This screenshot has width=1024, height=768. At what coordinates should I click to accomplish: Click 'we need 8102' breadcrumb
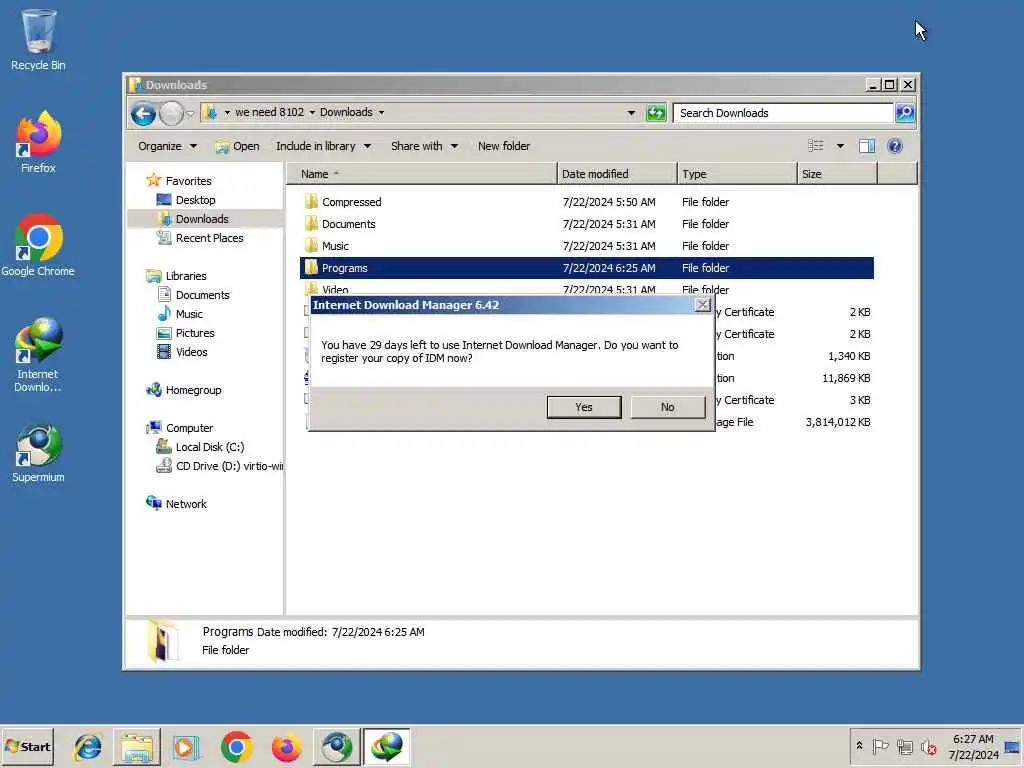point(269,112)
